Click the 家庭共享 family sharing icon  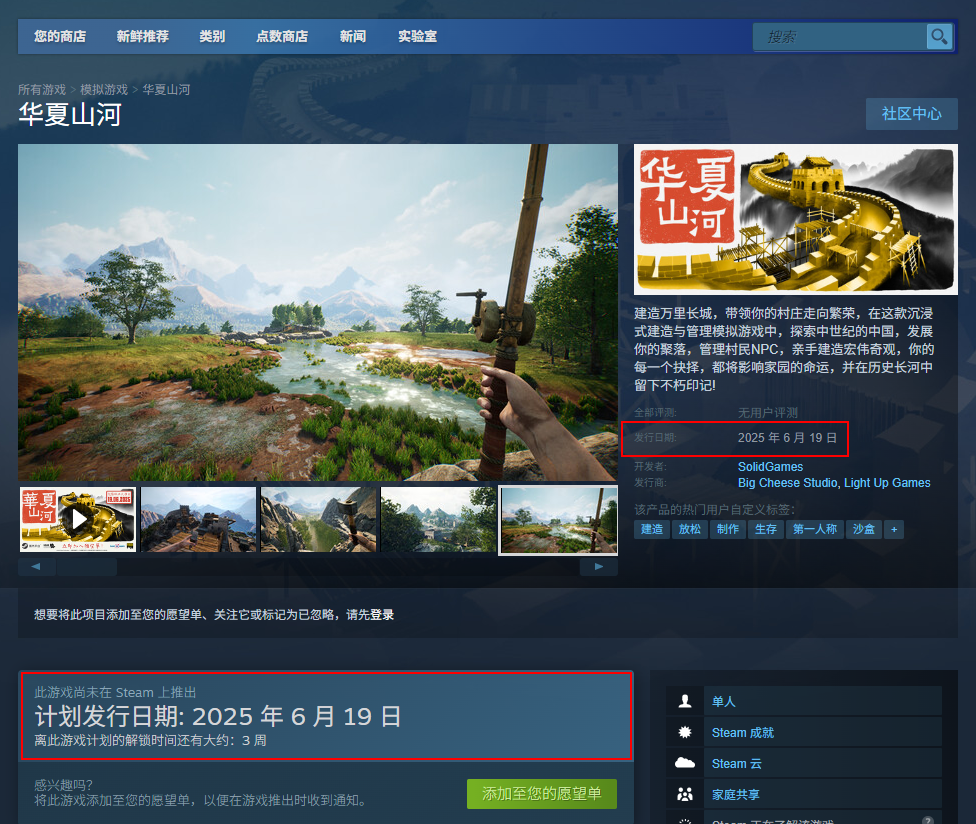pyautogui.click(x=685, y=794)
